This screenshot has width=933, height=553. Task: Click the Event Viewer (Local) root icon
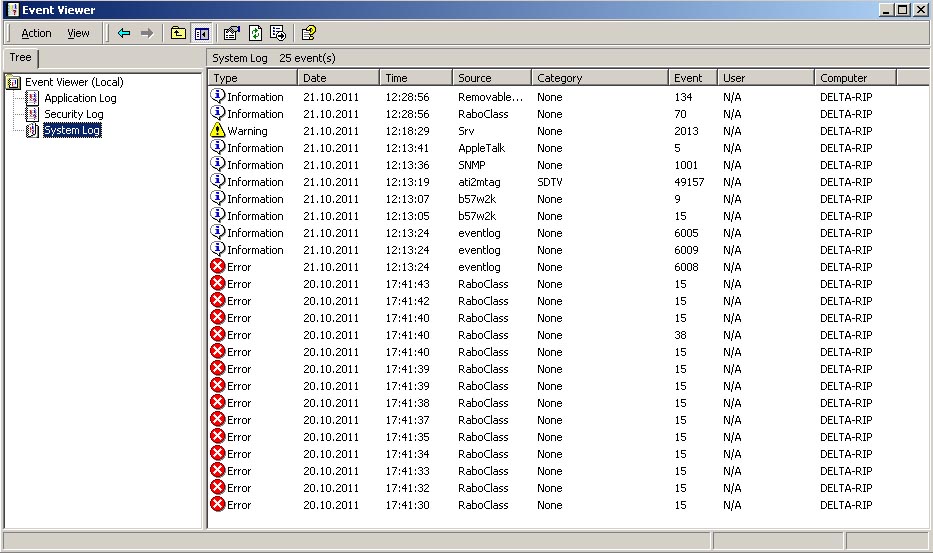[x=13, y=82]
